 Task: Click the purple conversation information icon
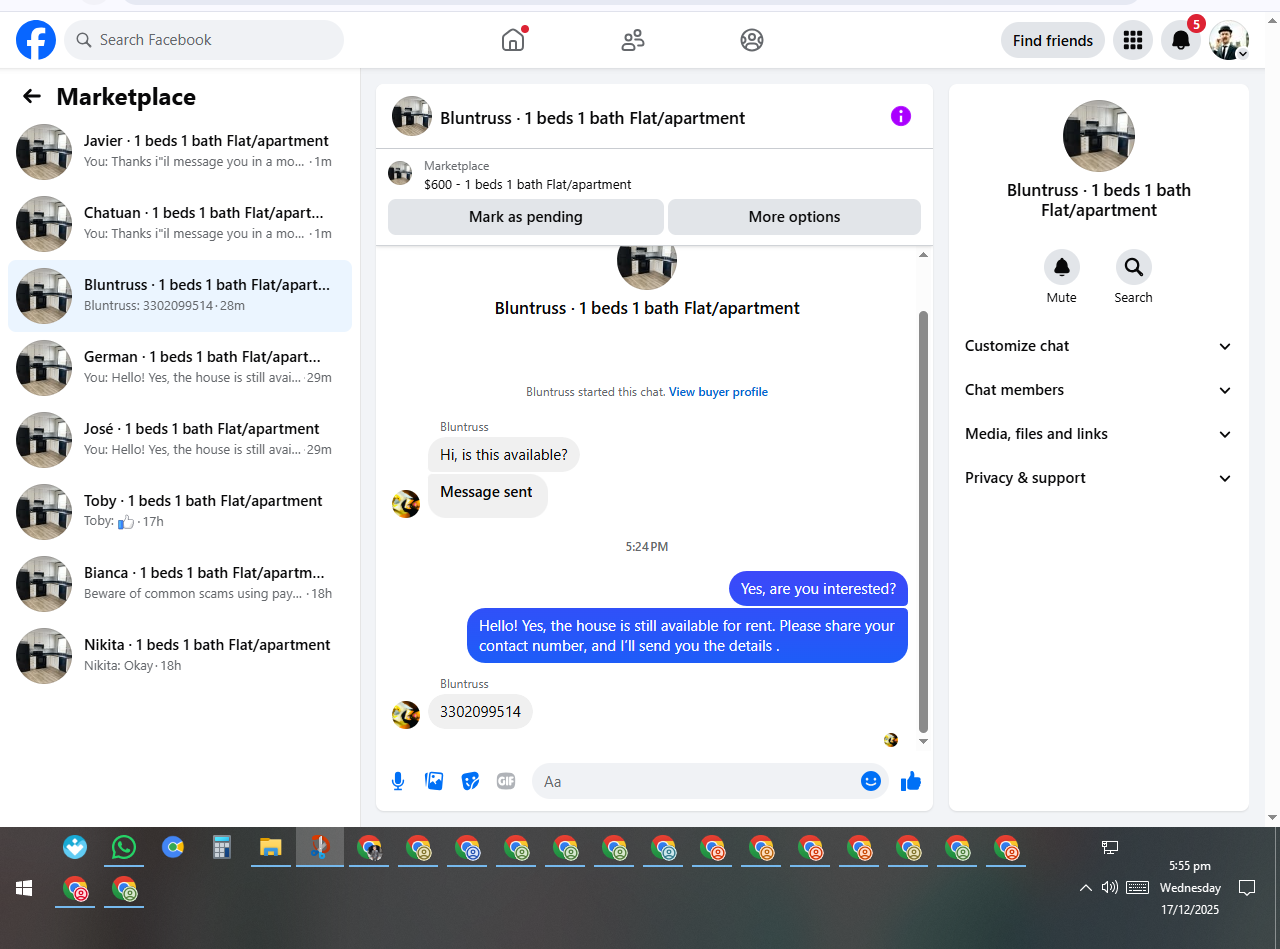click(901, 116)
